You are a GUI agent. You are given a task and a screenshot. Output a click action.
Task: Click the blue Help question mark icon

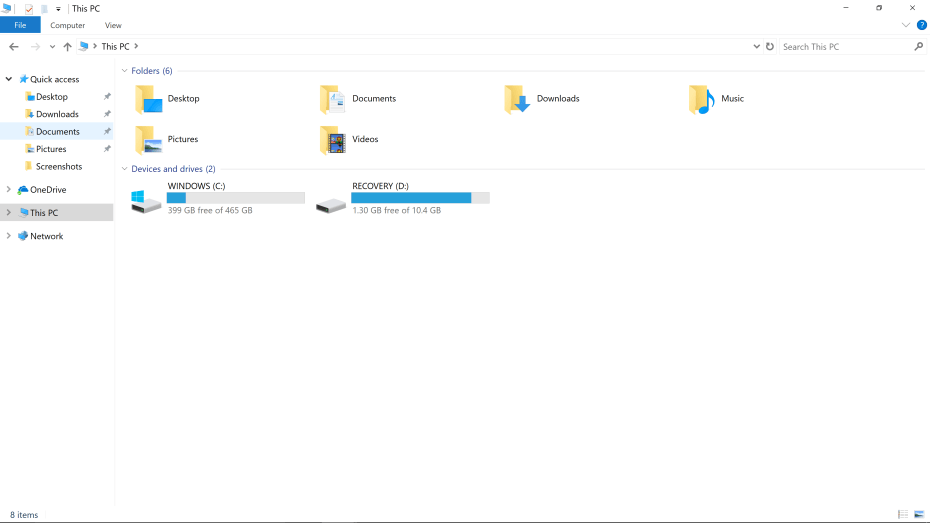pyautogui.click(x=921, y=25)
